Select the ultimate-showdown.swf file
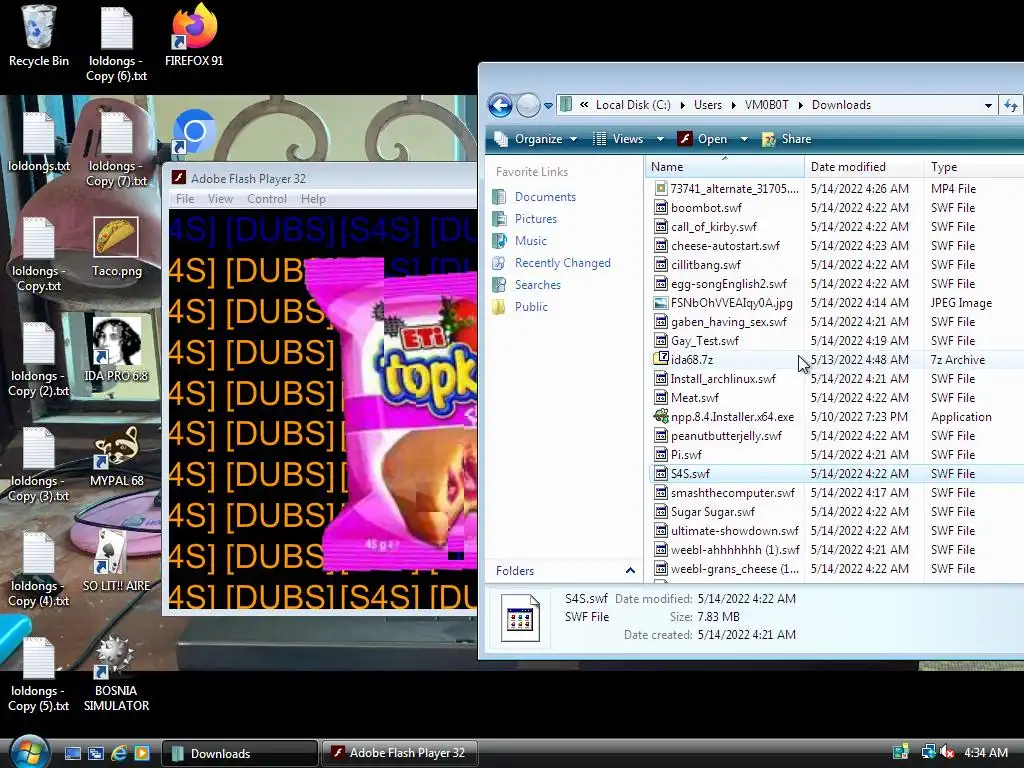This screenshot has width=1024, height=768. coord(726,530)
